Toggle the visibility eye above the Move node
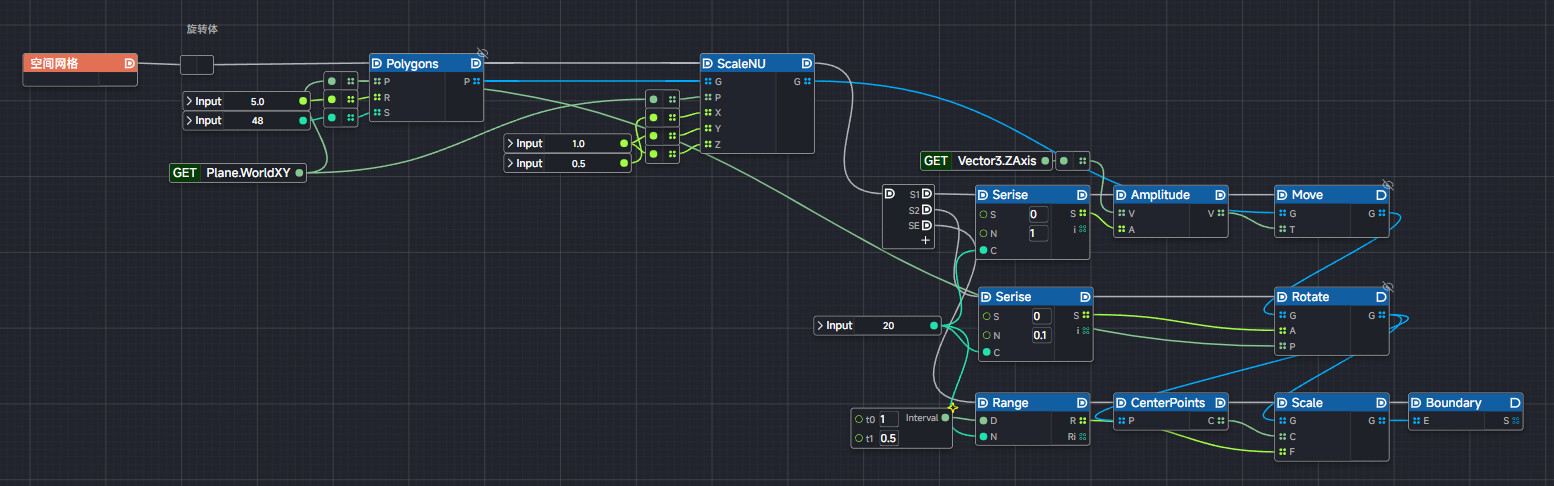1554x486 pixels. click(1387, 185)
